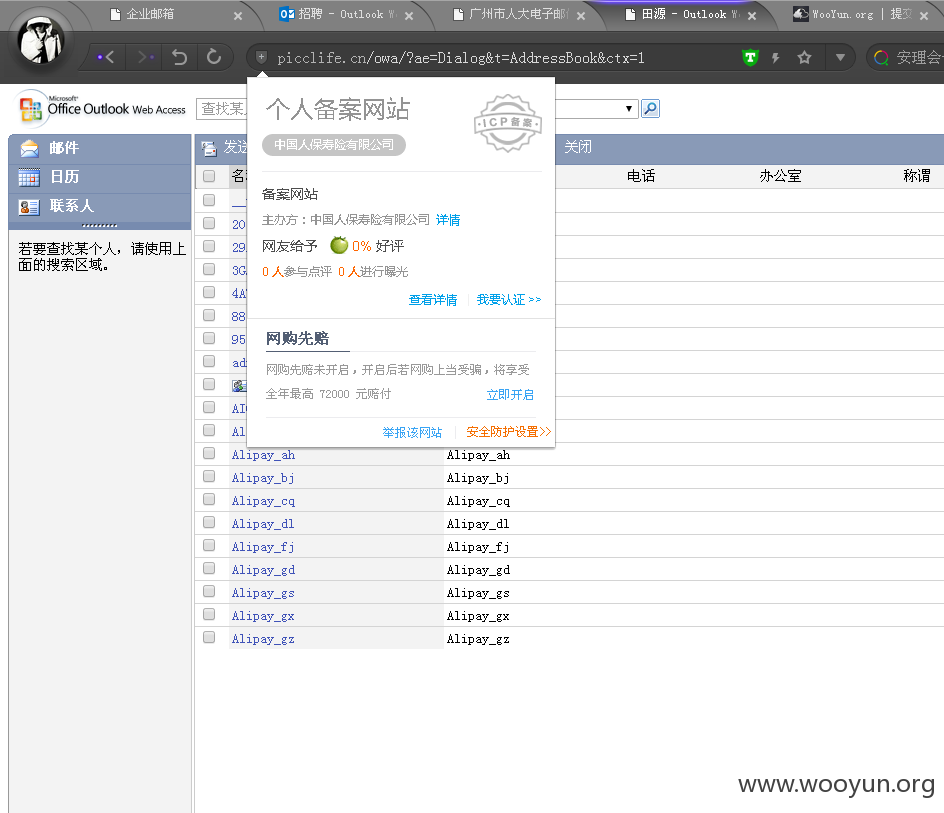Click the 发送 mail icon in toolbar
Viewport: 944px width, 813px height.
(x=209, y=148)
